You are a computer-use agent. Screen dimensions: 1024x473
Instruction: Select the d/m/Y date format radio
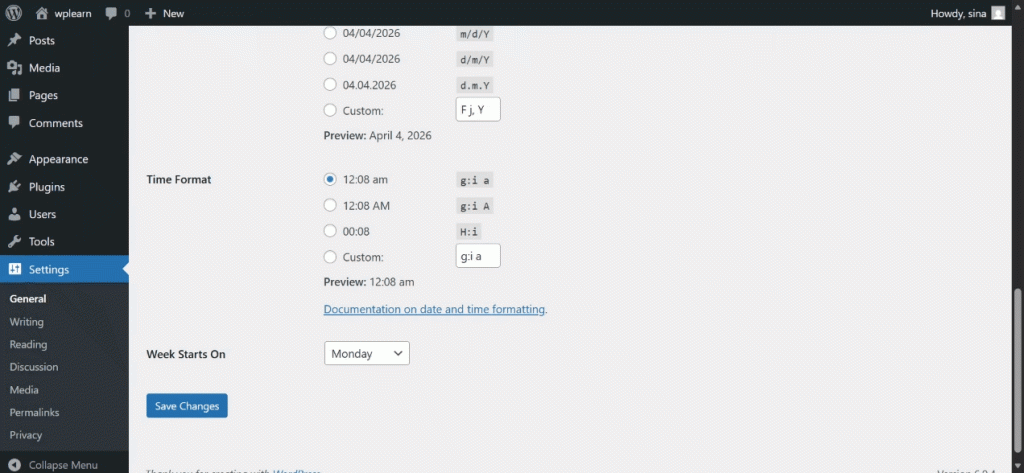[330, 59]
